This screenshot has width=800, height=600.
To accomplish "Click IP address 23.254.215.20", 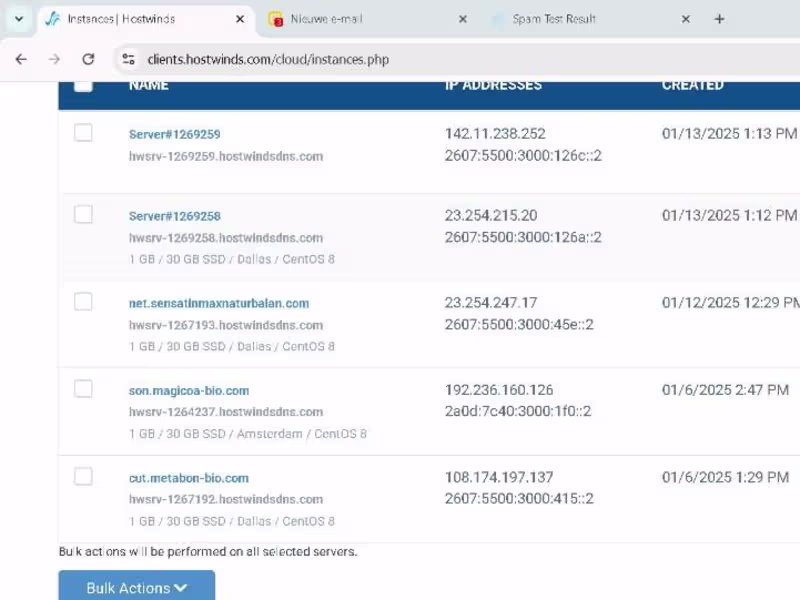I will tap(491, 215).
